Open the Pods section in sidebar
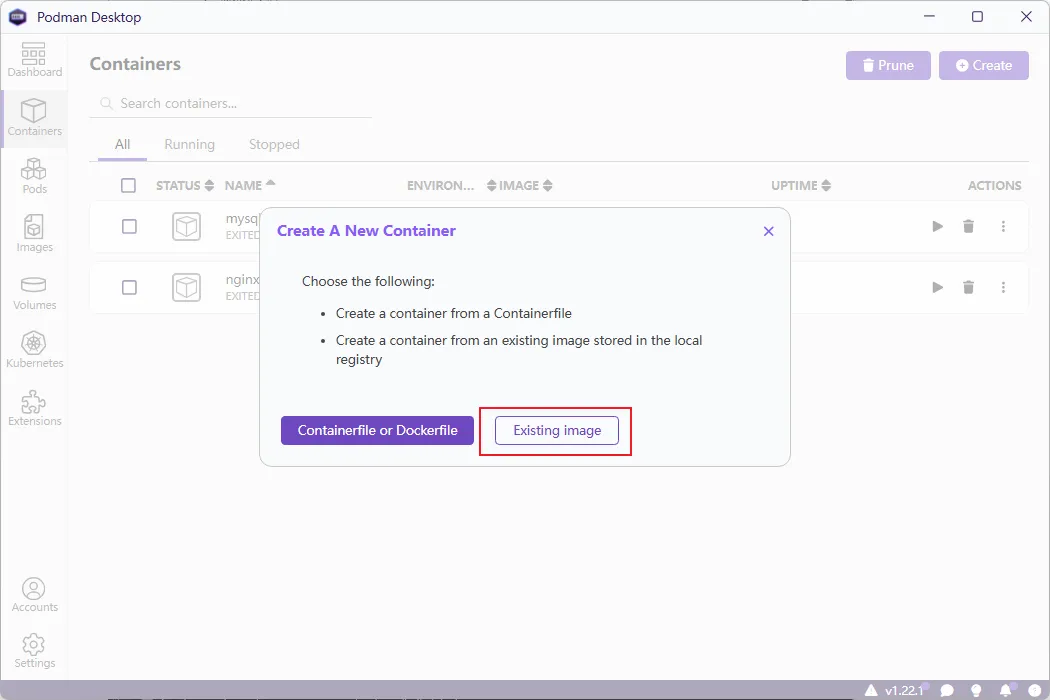The height and width of the screenshot is (700, 1050). (x=34, y=175)
